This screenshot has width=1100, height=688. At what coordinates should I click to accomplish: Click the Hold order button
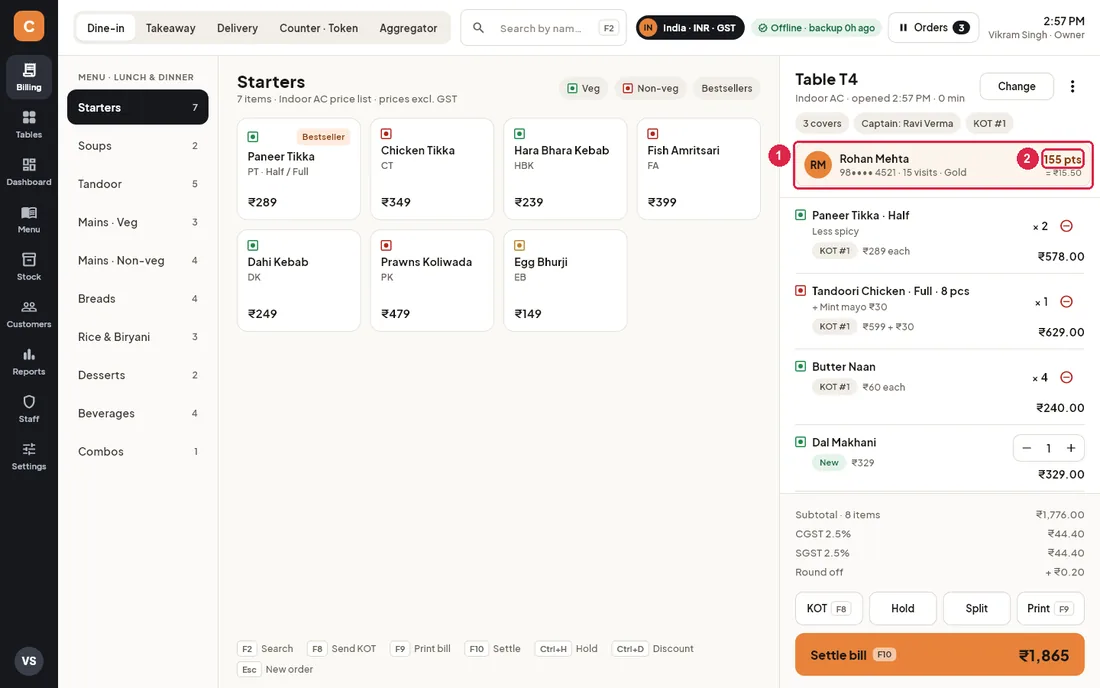pos(903,608)
